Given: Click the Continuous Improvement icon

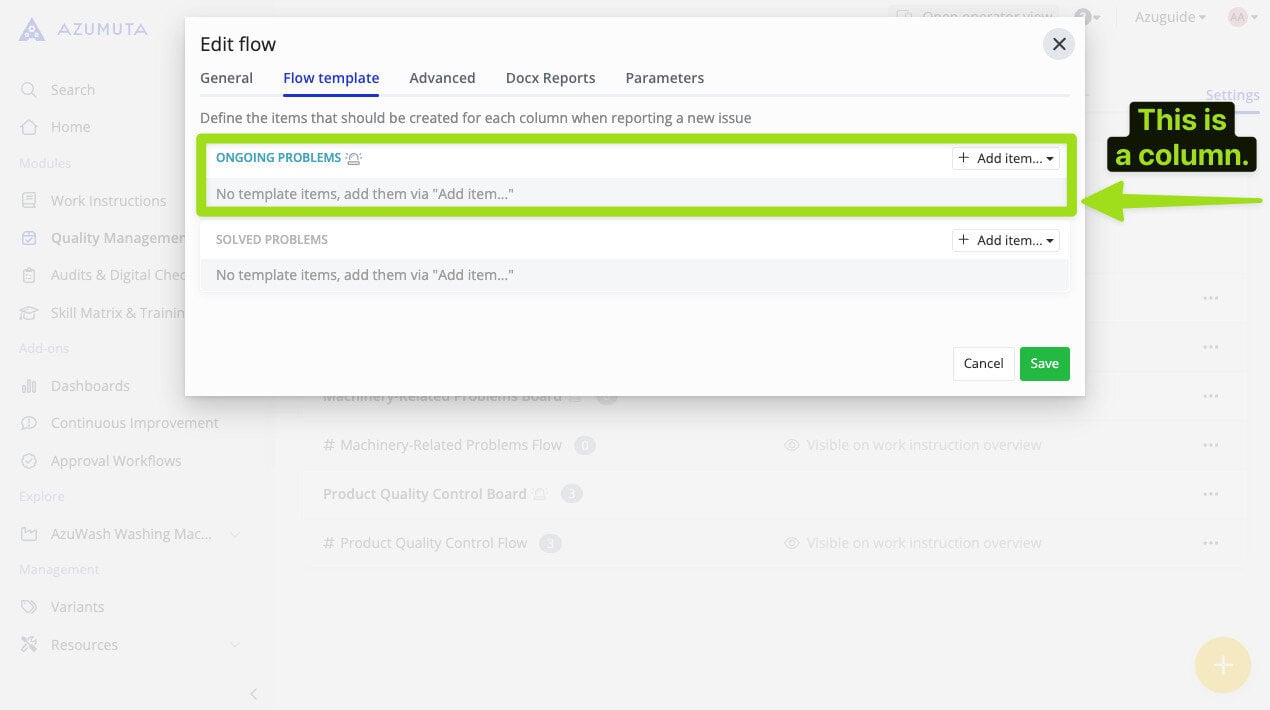Looking at the screenshot, I should [29, 423].
